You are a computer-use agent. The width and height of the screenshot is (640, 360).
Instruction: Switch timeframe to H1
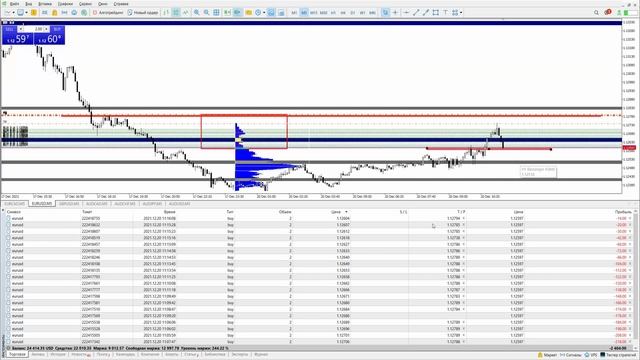[x=333, y=13]
